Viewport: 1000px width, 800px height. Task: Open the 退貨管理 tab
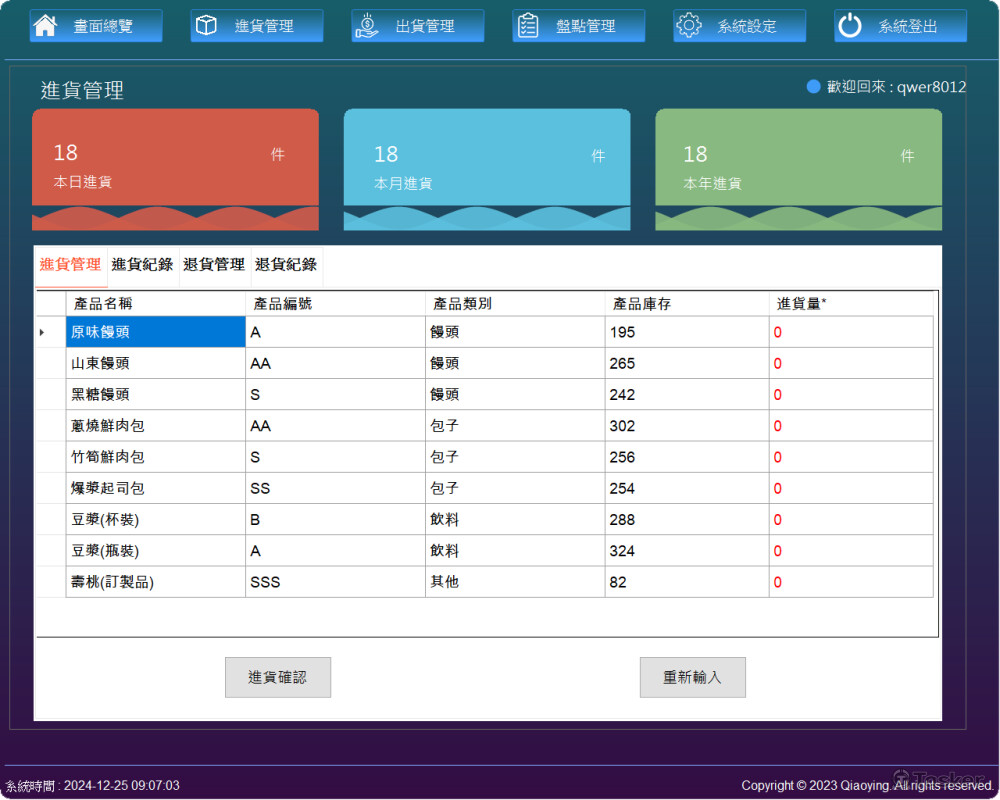coord(214,265)
